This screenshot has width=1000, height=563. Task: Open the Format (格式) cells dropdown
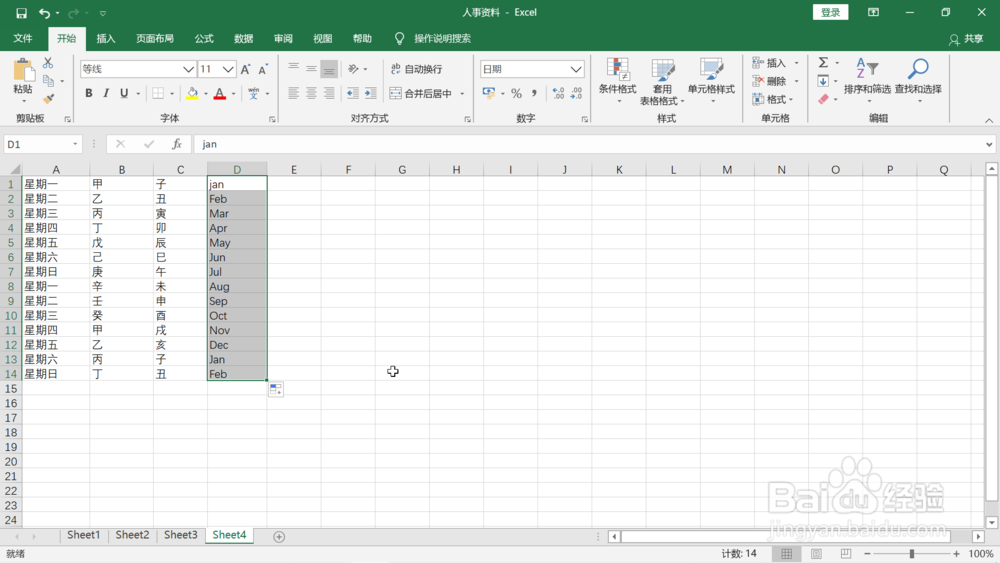[773, 99]
